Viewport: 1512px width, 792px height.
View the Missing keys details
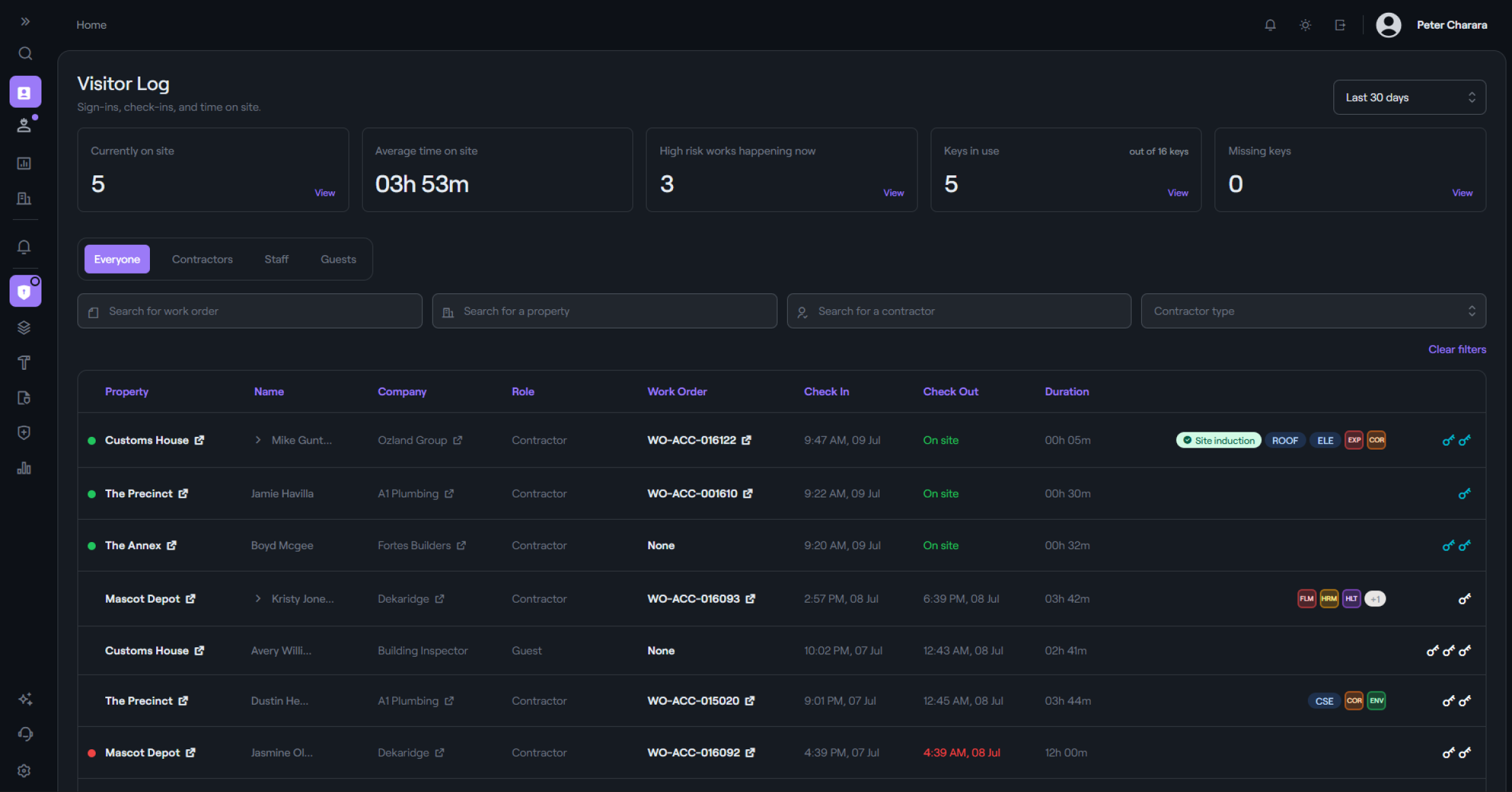[1462, 193]
